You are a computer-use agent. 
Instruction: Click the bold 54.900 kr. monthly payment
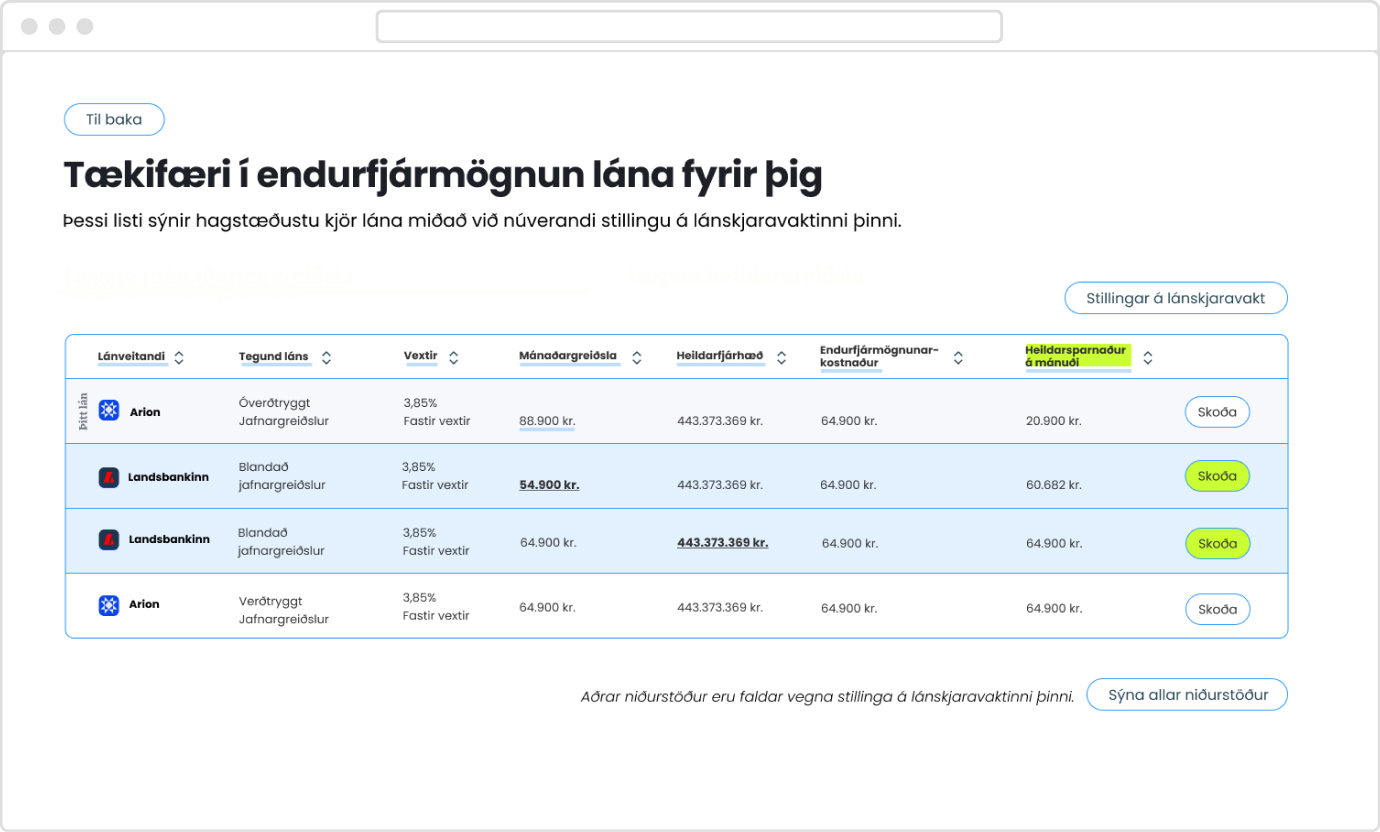549,485
